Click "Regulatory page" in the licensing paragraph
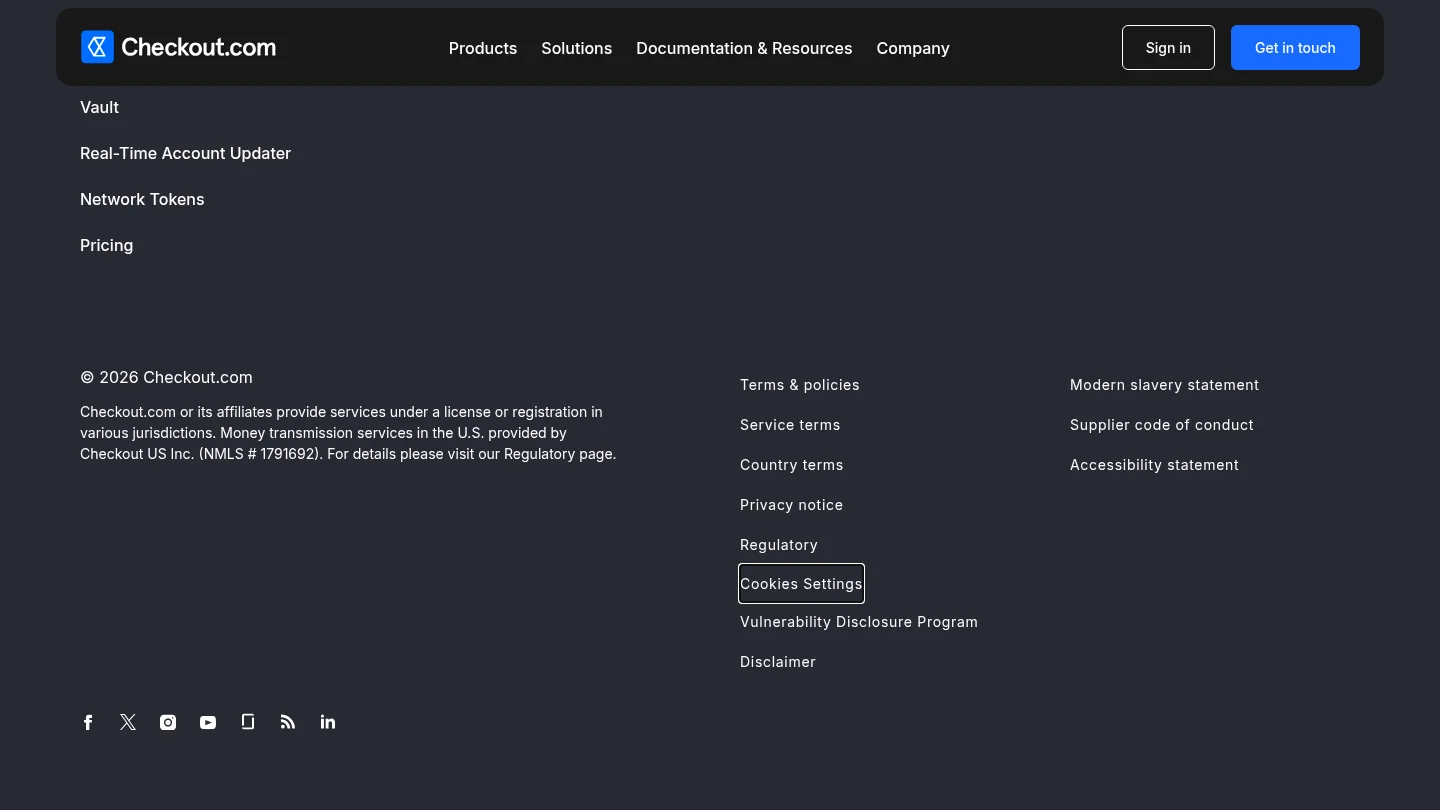The height and width of the screenshot is (810, 1440). (x=558, y=454)
